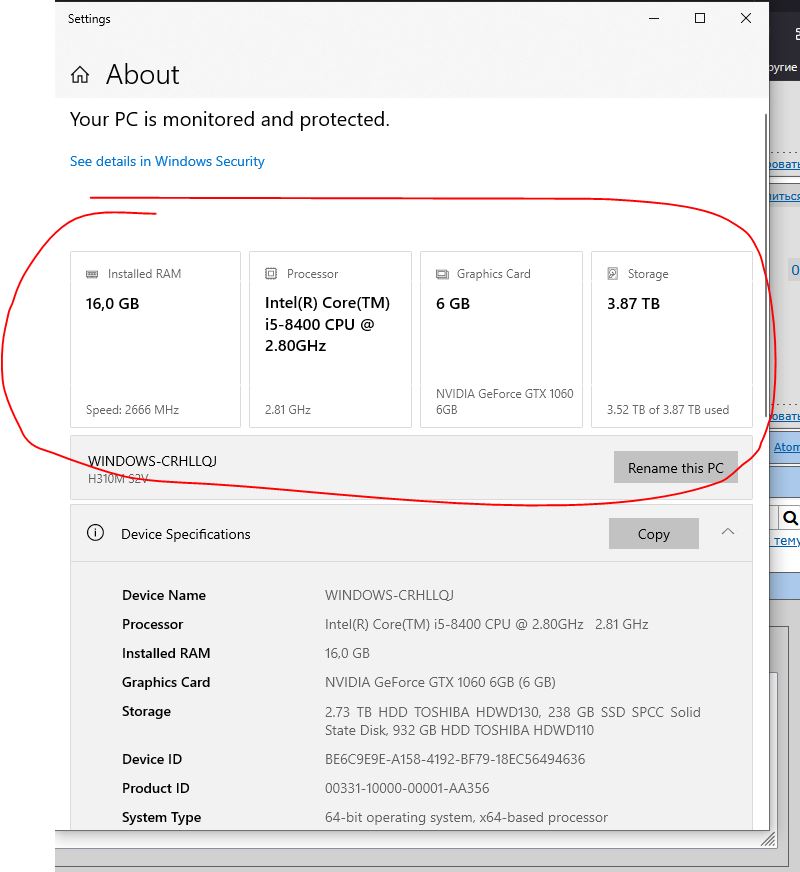Open See details in Windows Security
Image resolution: width=800 pixels, height=872 pixels.
pyautogui.click(x=167, y=161)
